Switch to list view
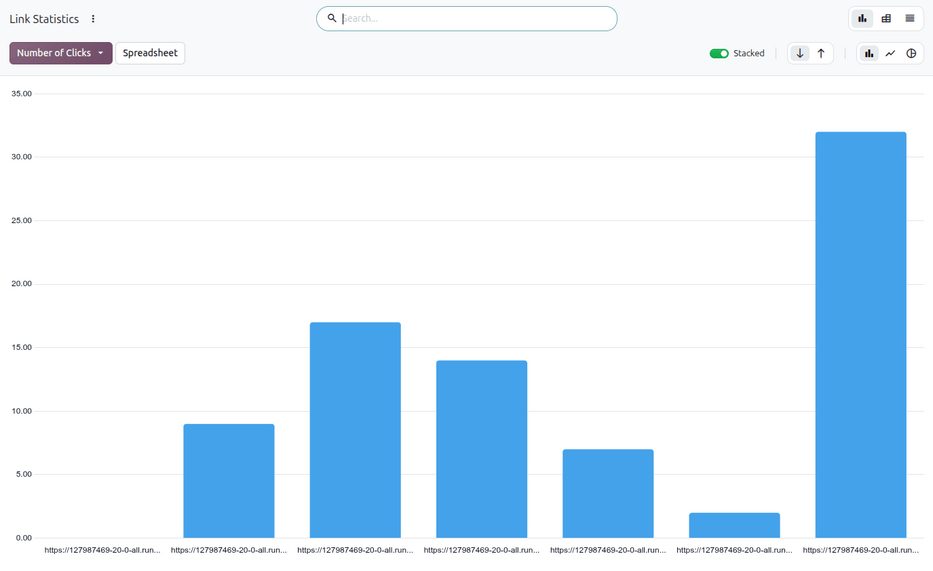 [x=910, y=18]
